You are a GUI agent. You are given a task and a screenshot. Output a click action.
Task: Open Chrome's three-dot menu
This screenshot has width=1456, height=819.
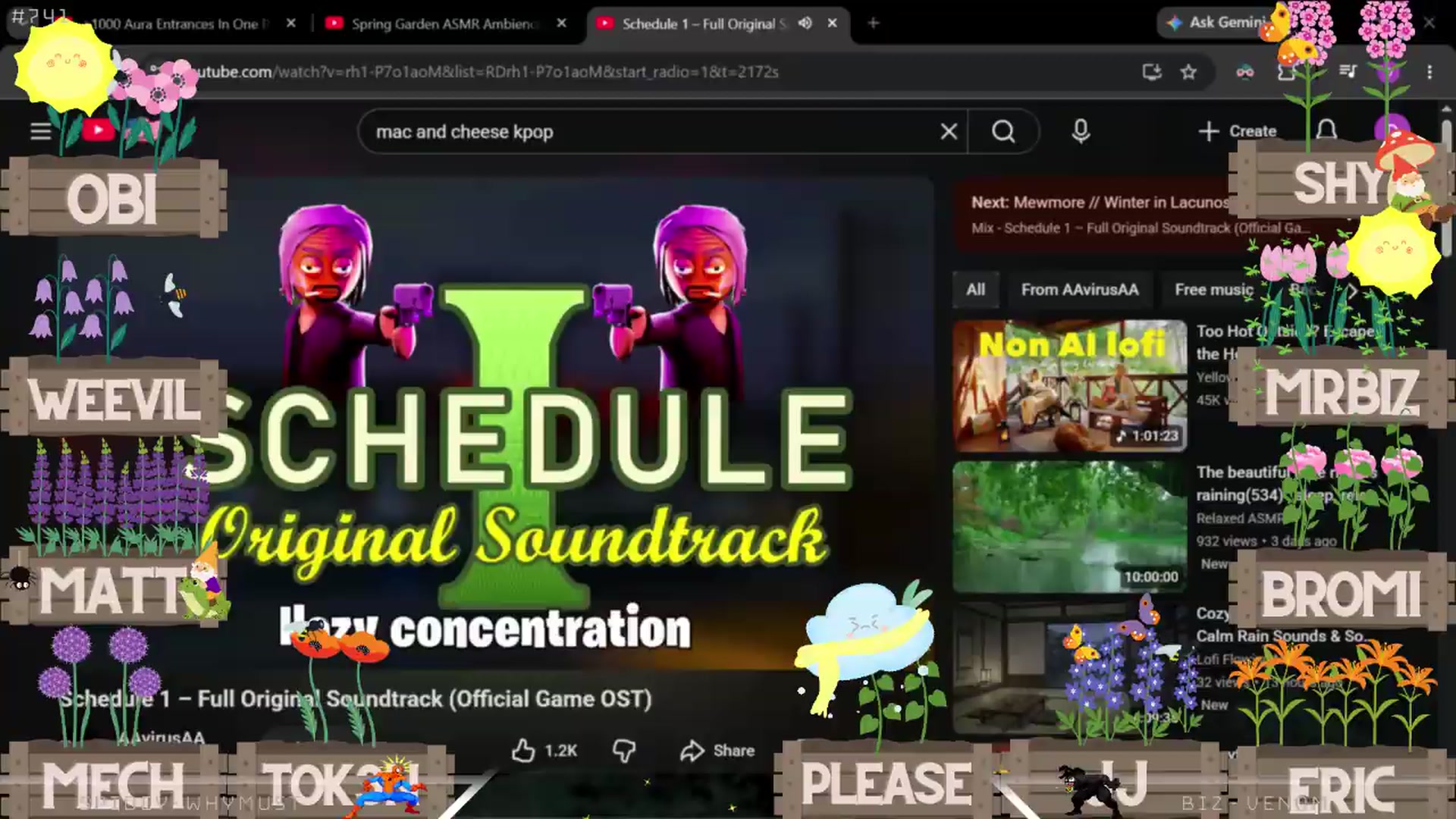(x=1429, y=72)
